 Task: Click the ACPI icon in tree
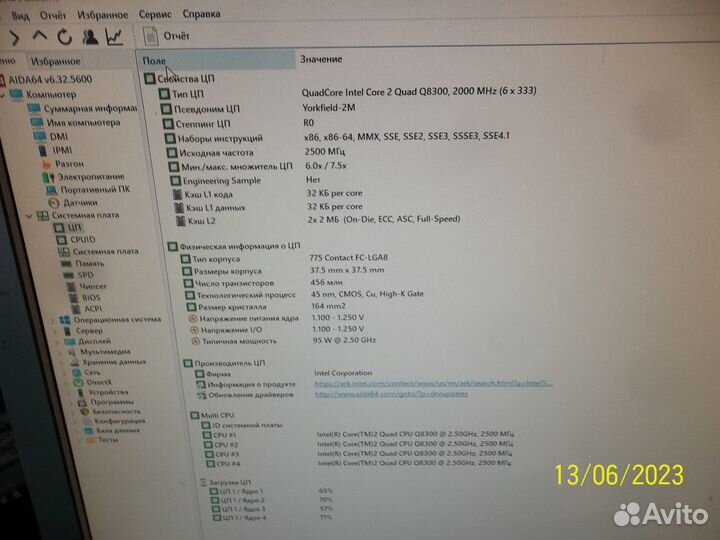(75, 309)
